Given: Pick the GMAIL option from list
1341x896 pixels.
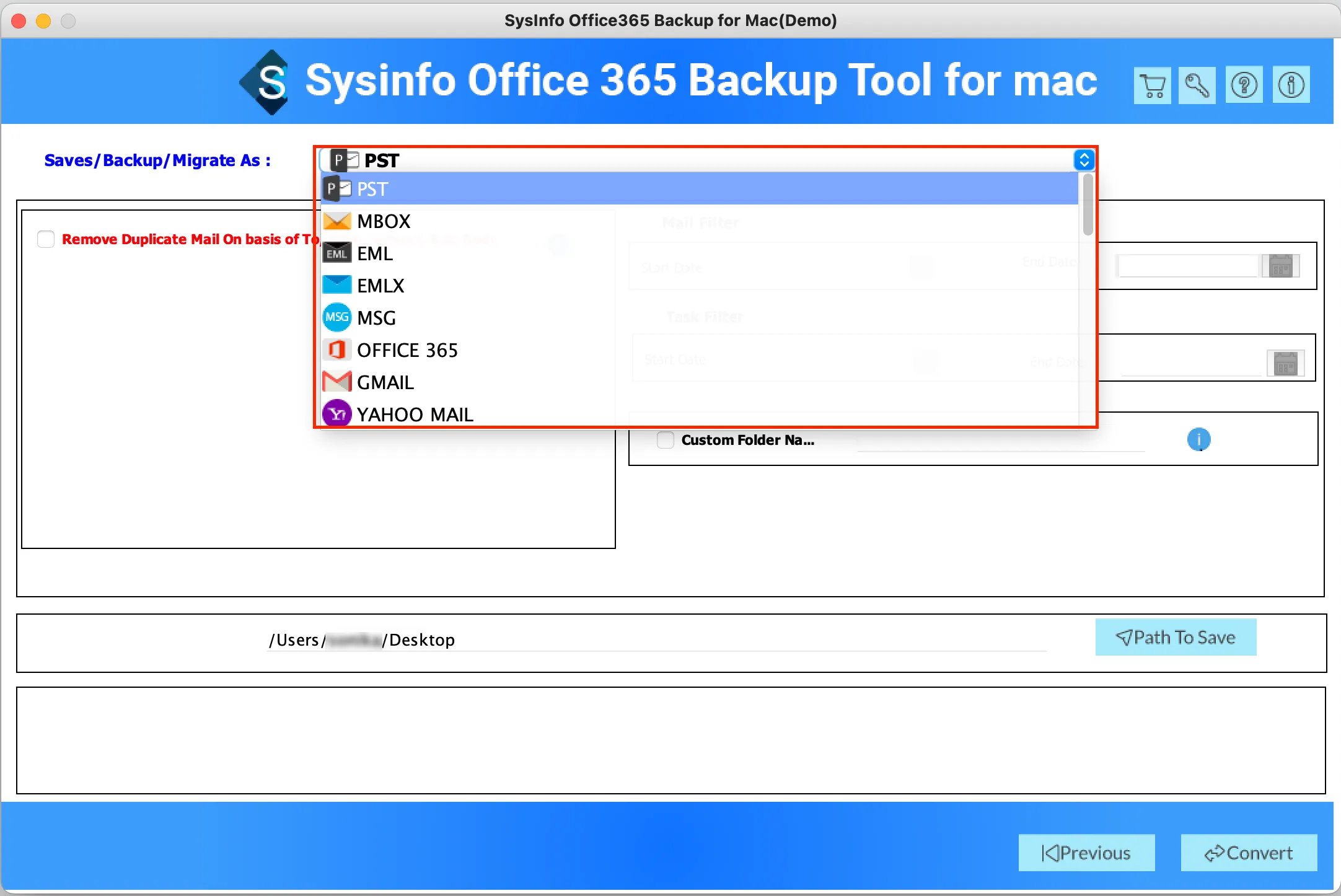Looking at the screenshot, I should click(x=385, y=382).
